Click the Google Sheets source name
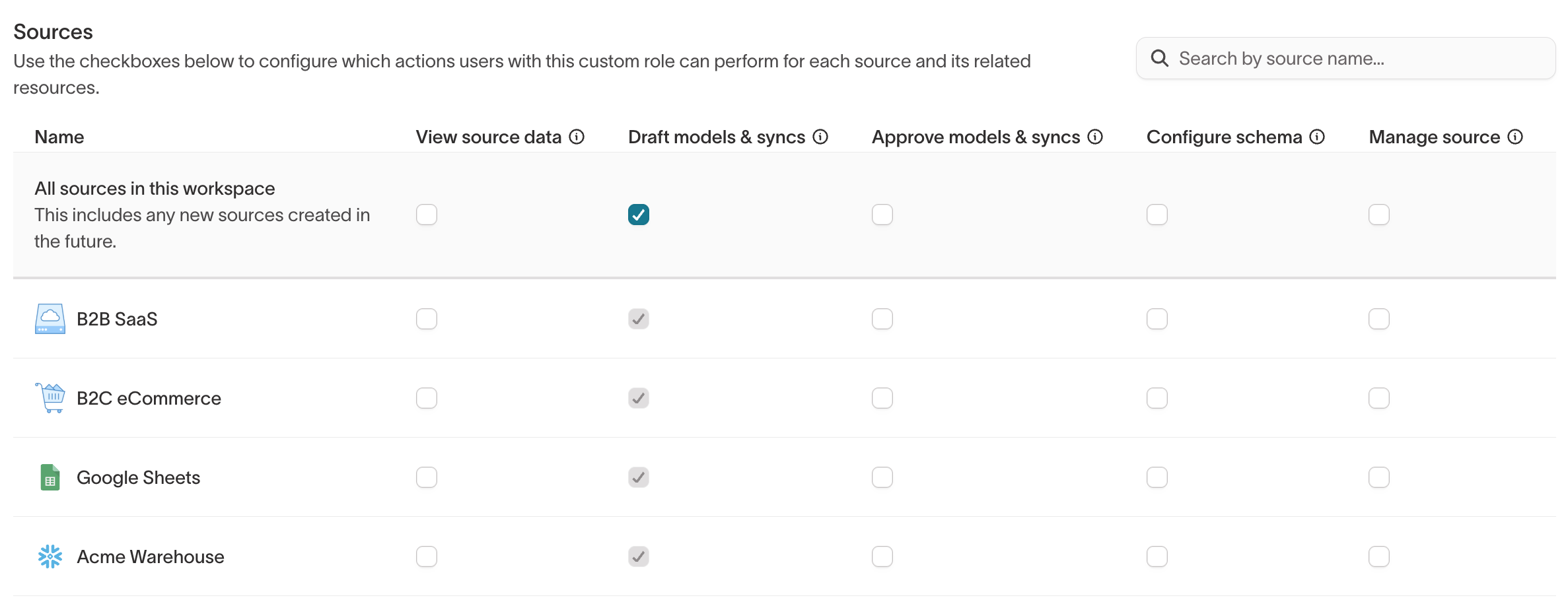Viewport: 1568px width, 606px height. [138, 477]
